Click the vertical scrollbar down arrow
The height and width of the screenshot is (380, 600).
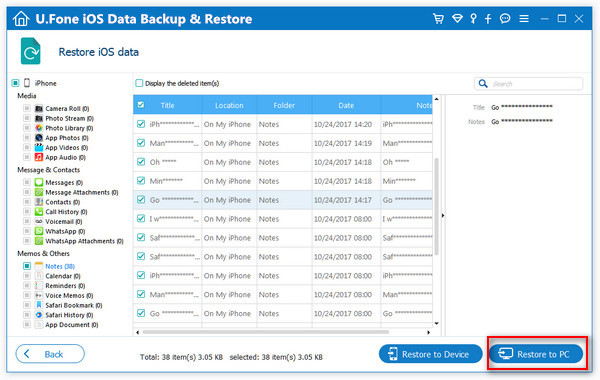(437, 324)
